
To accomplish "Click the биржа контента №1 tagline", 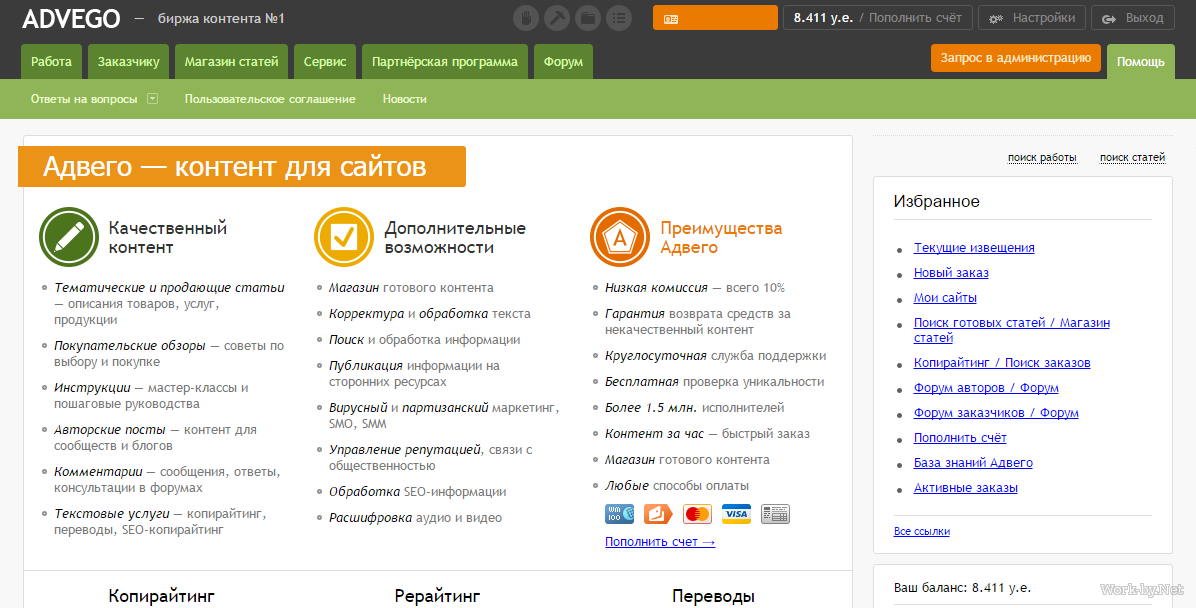I will 221,18.
